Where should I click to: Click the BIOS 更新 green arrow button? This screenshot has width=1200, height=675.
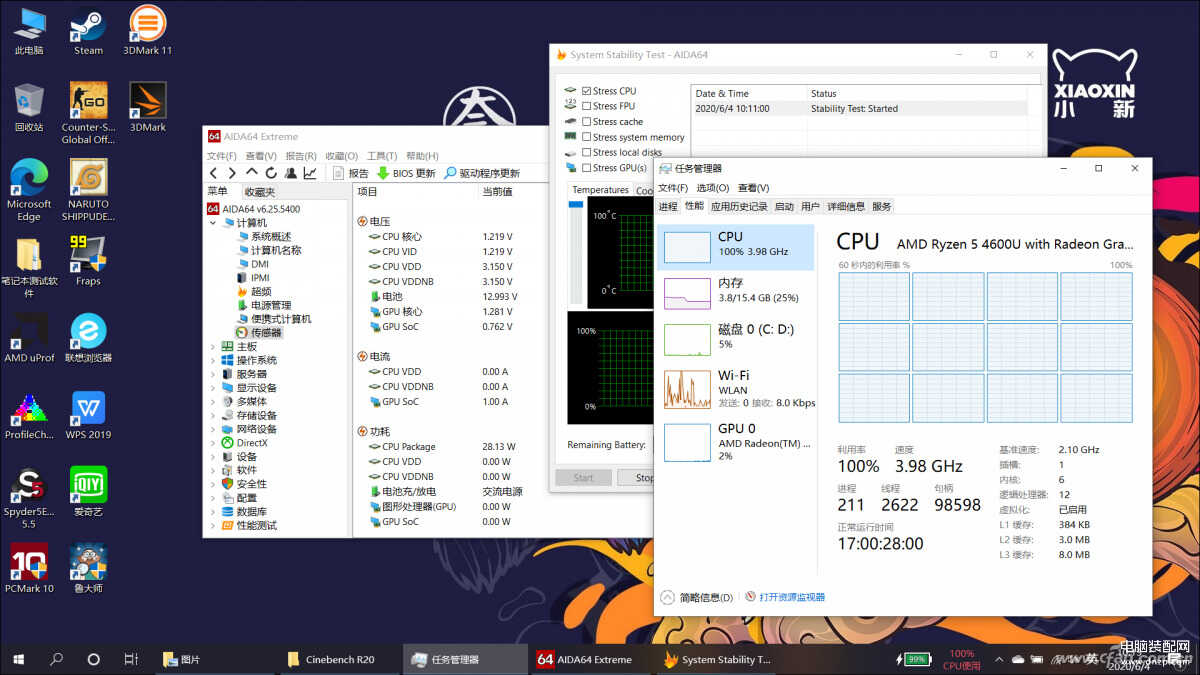coord(406,173)
